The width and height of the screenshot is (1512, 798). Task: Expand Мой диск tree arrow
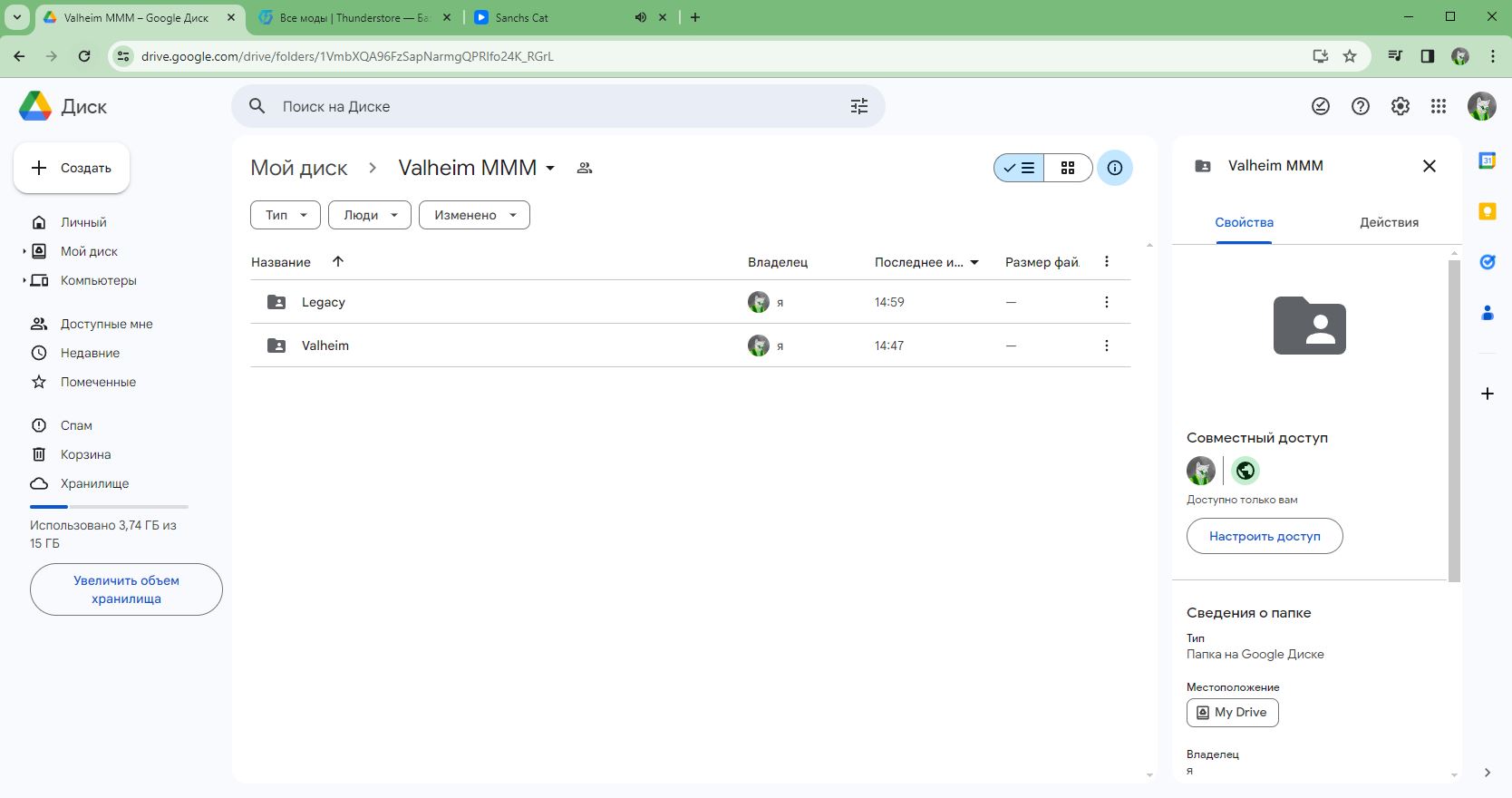coord(24,251)
